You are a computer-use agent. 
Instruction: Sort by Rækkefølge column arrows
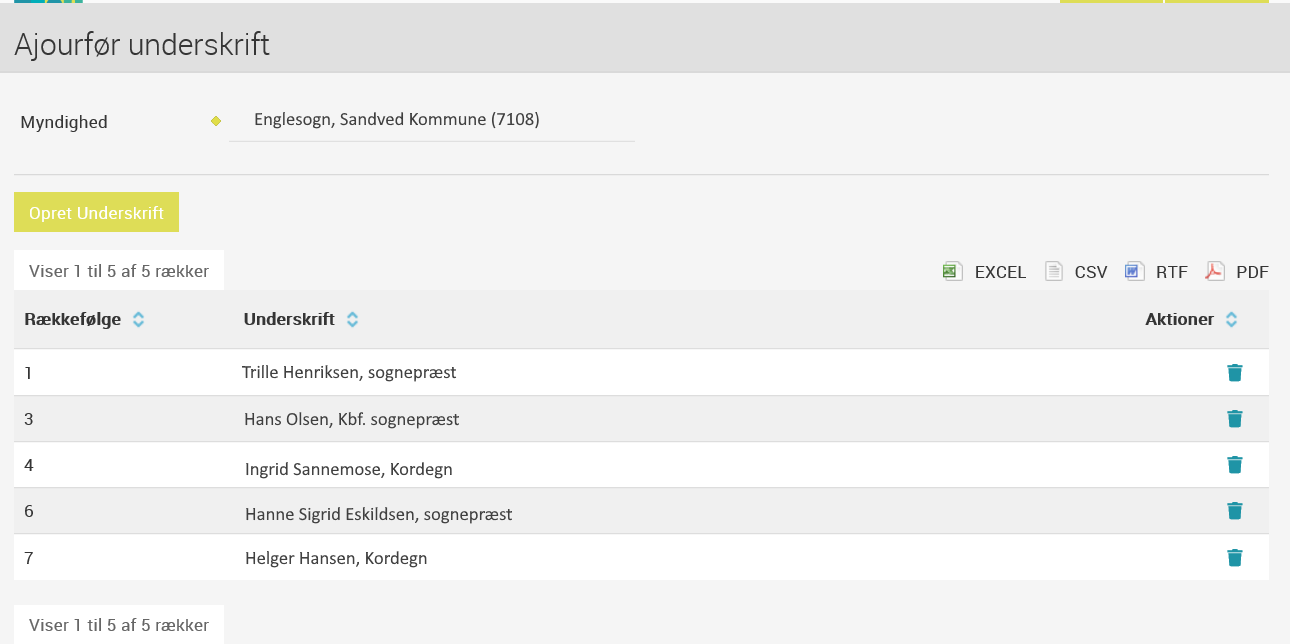(x=138, y=320)
